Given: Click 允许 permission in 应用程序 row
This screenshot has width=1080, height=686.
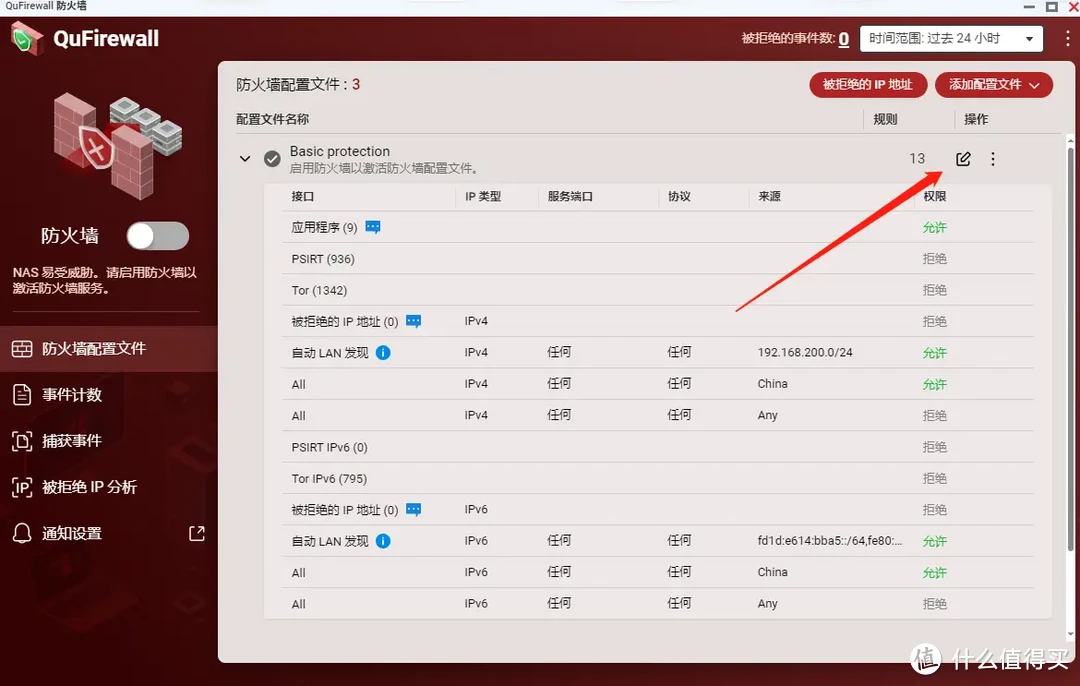Looking at the screenshot, I should (x=935, y=227).
